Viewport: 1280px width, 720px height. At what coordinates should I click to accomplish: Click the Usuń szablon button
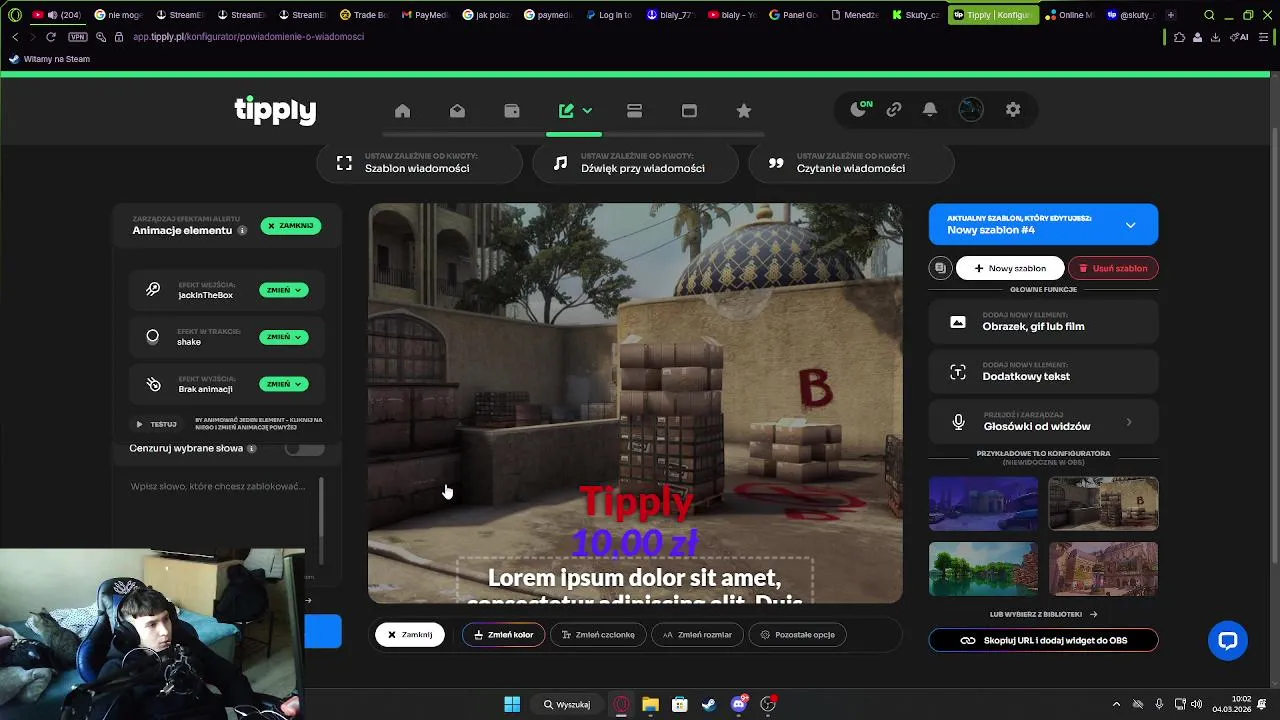1113,268
